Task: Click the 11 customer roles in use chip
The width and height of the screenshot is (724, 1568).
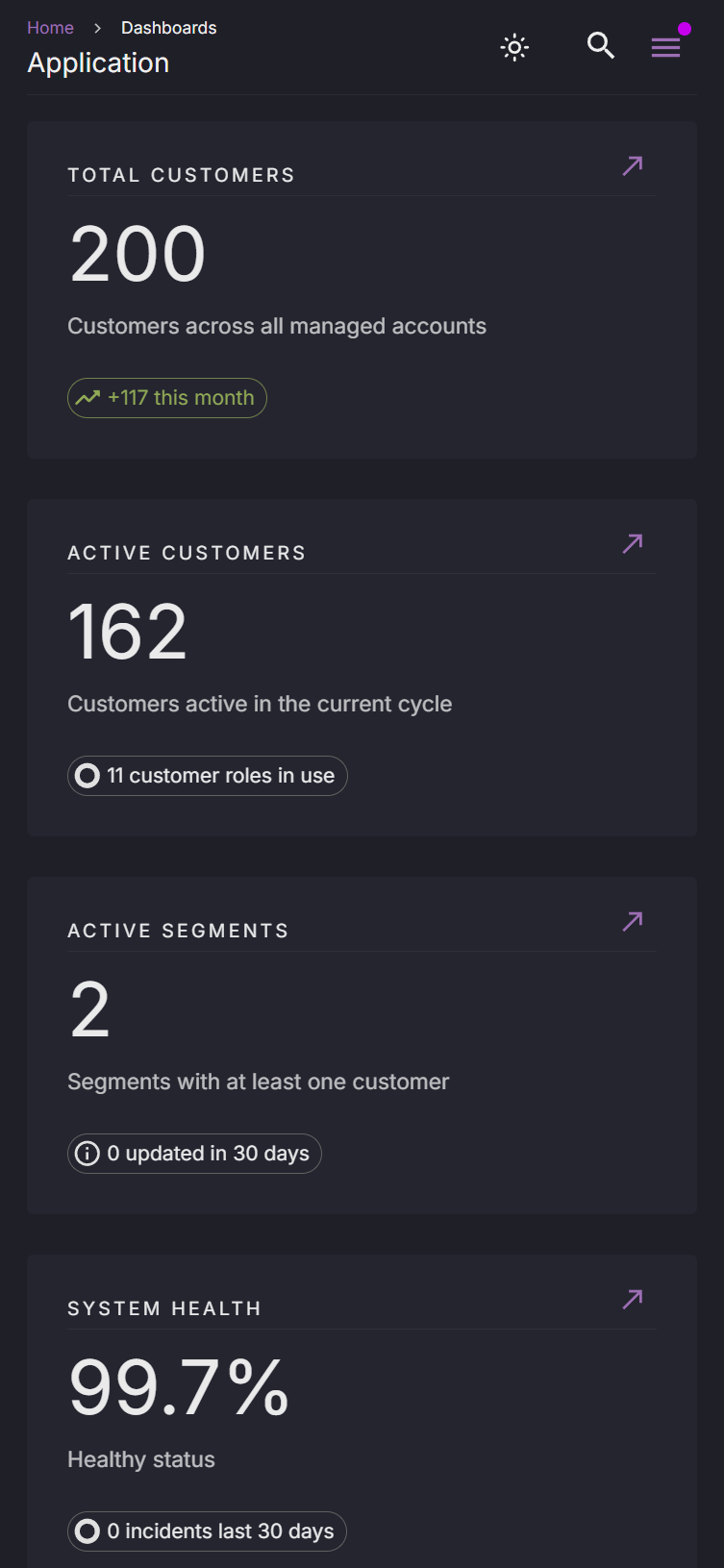Action: pyautogui.click(x=208, y=776)
